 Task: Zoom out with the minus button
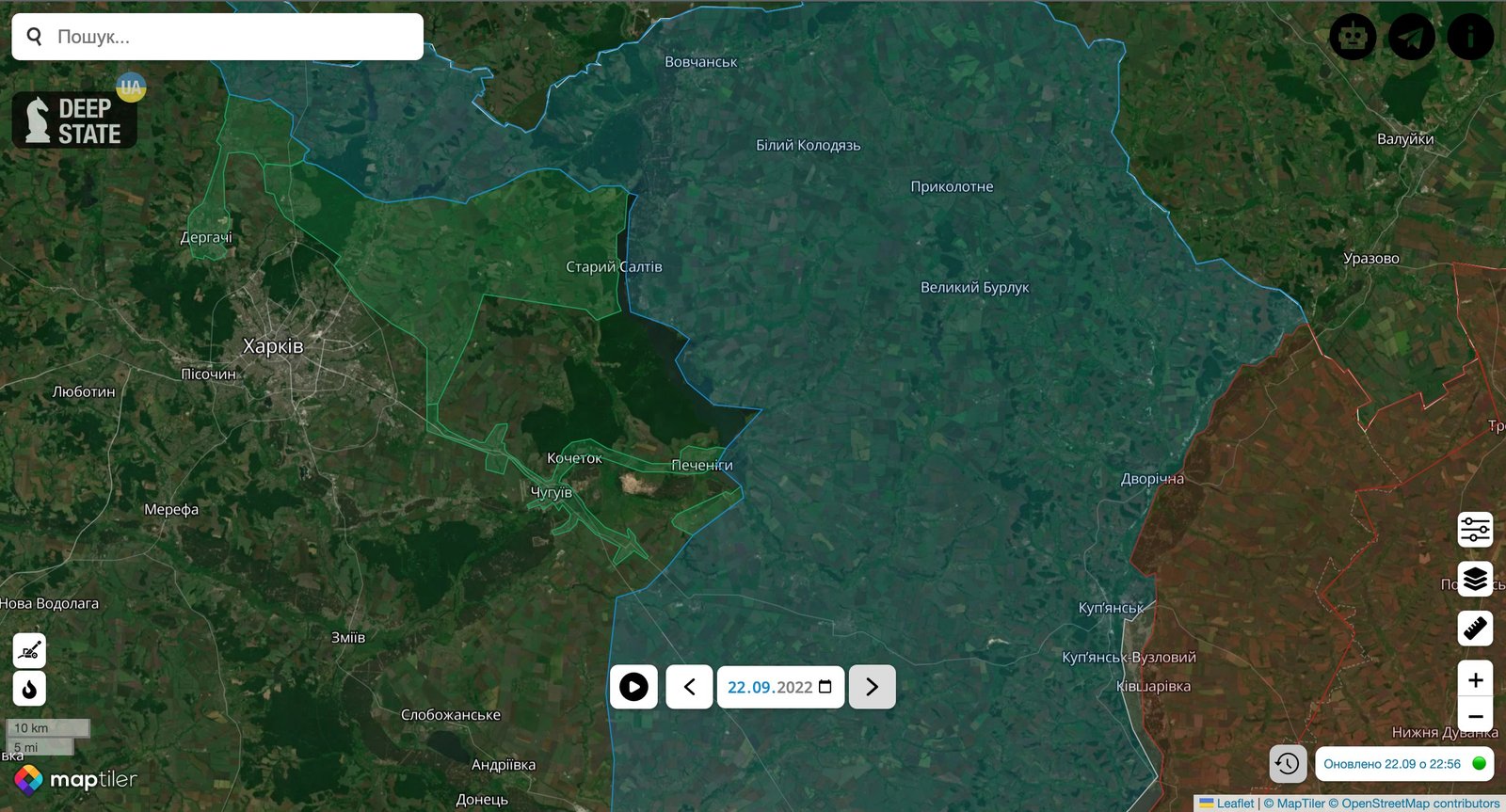pyautogui.click(x=1475, y=716)
